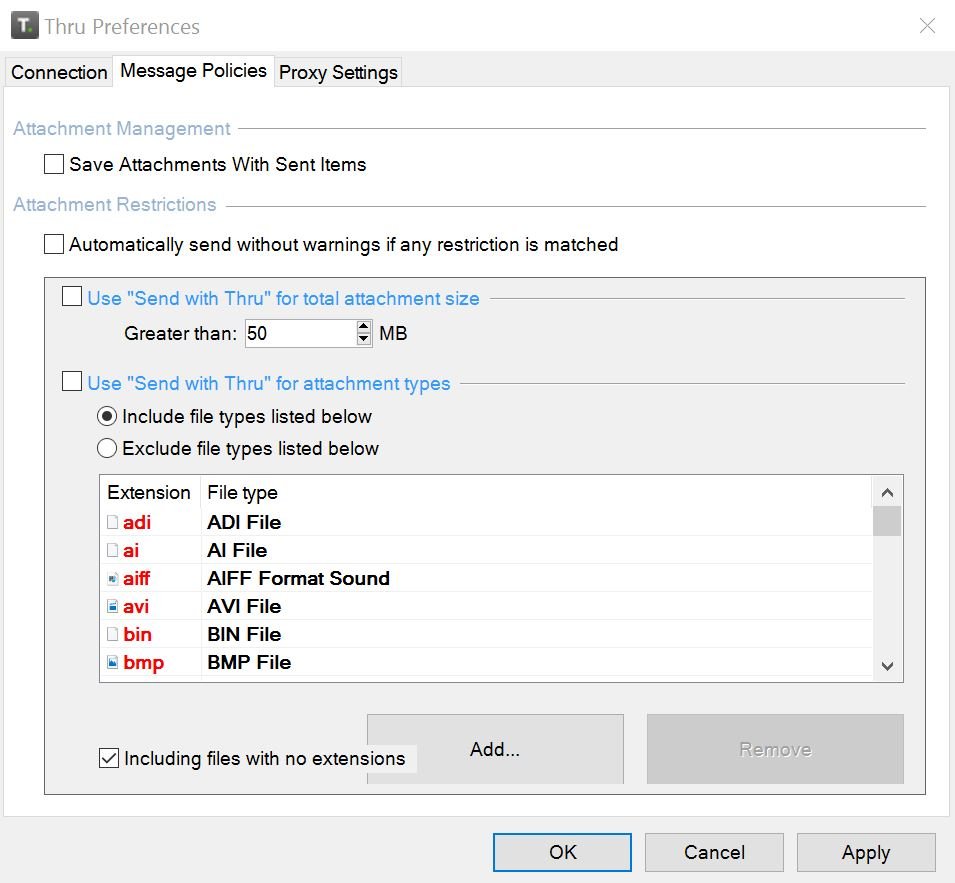Click the Greater than MB input field
955x883 pixels.
[301, 333]
